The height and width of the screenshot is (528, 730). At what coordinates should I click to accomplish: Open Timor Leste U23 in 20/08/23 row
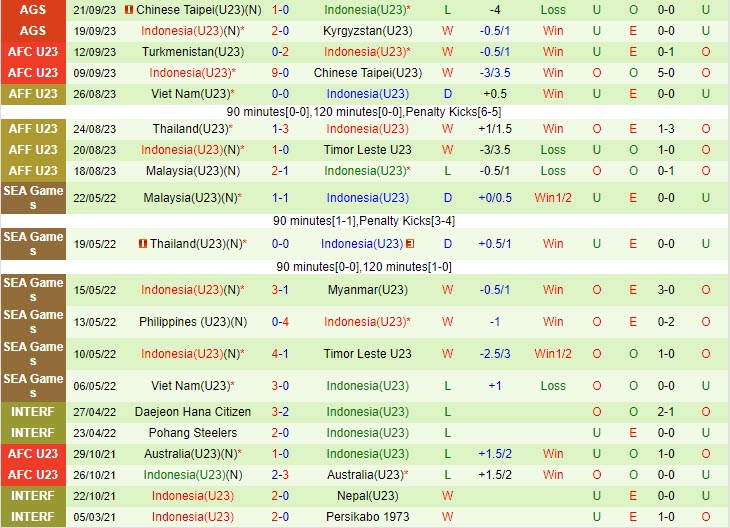click(368, 149)
